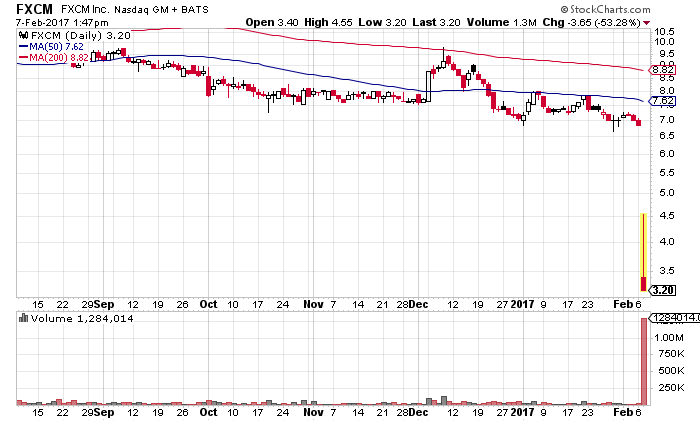Click the Nov label on price chart axis
700x421 pixels.
tap(313, 304)
